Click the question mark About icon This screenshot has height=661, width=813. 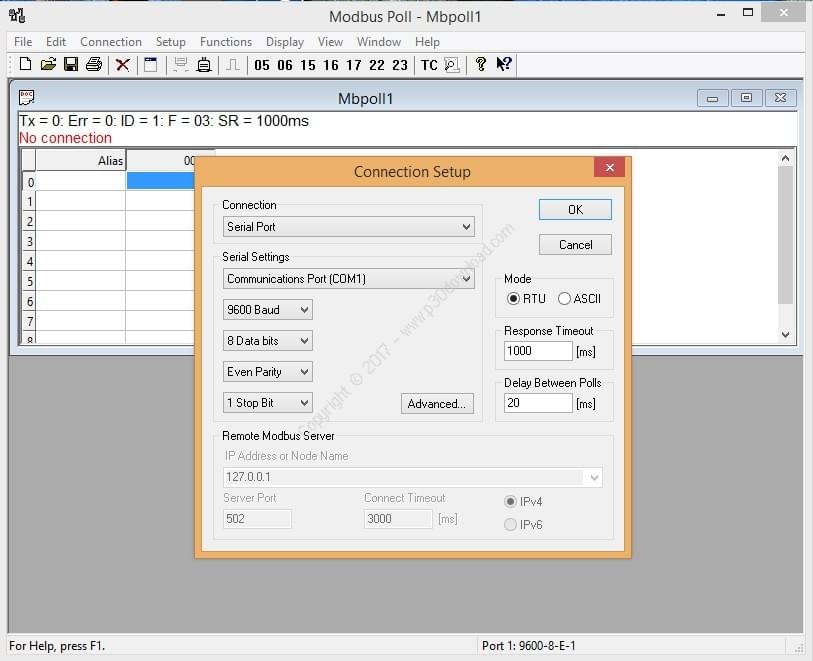[480, 65]
